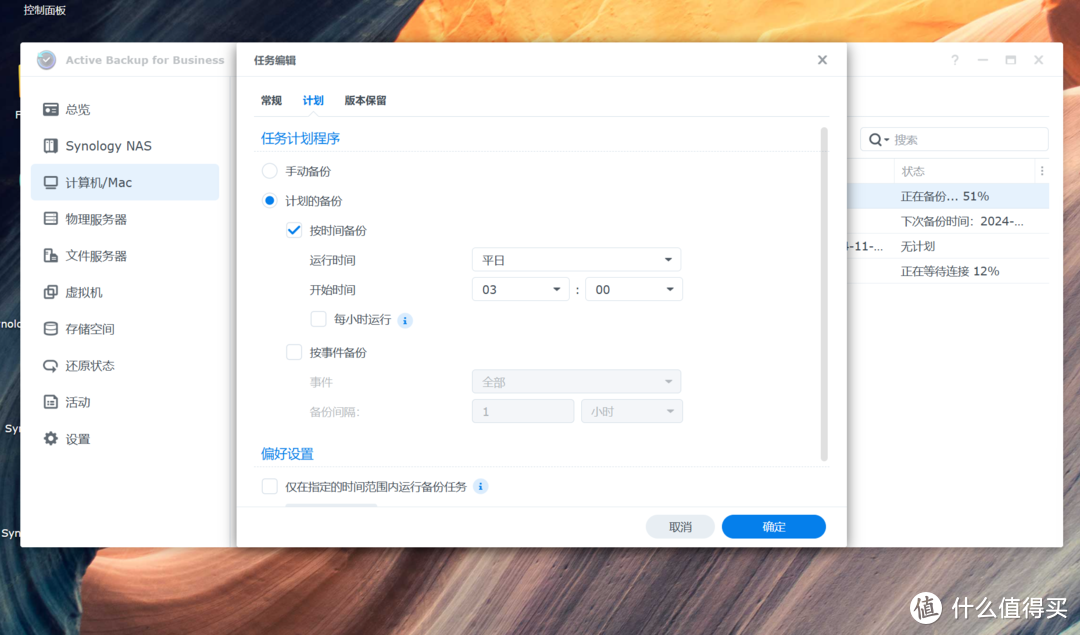Image resolution: width=1080 pixels, height=635 pixels.
Task: Open the 平日 run-time dropdown
Action: click(576, 259)
